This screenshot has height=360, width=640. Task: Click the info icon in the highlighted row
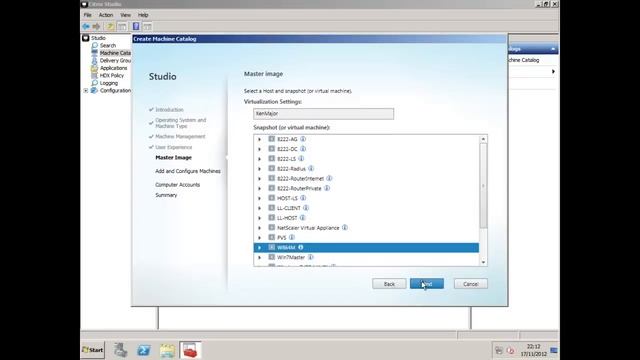point(301,247)
